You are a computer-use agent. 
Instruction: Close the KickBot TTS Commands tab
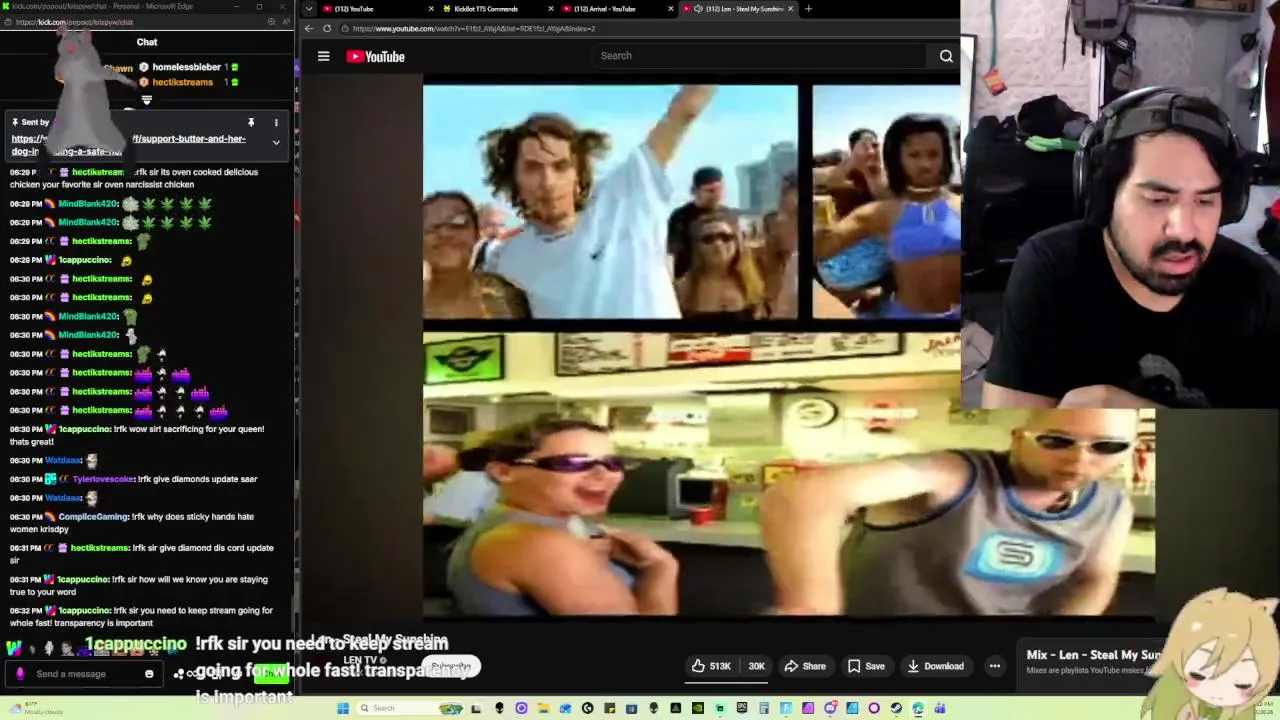(550, 9)
